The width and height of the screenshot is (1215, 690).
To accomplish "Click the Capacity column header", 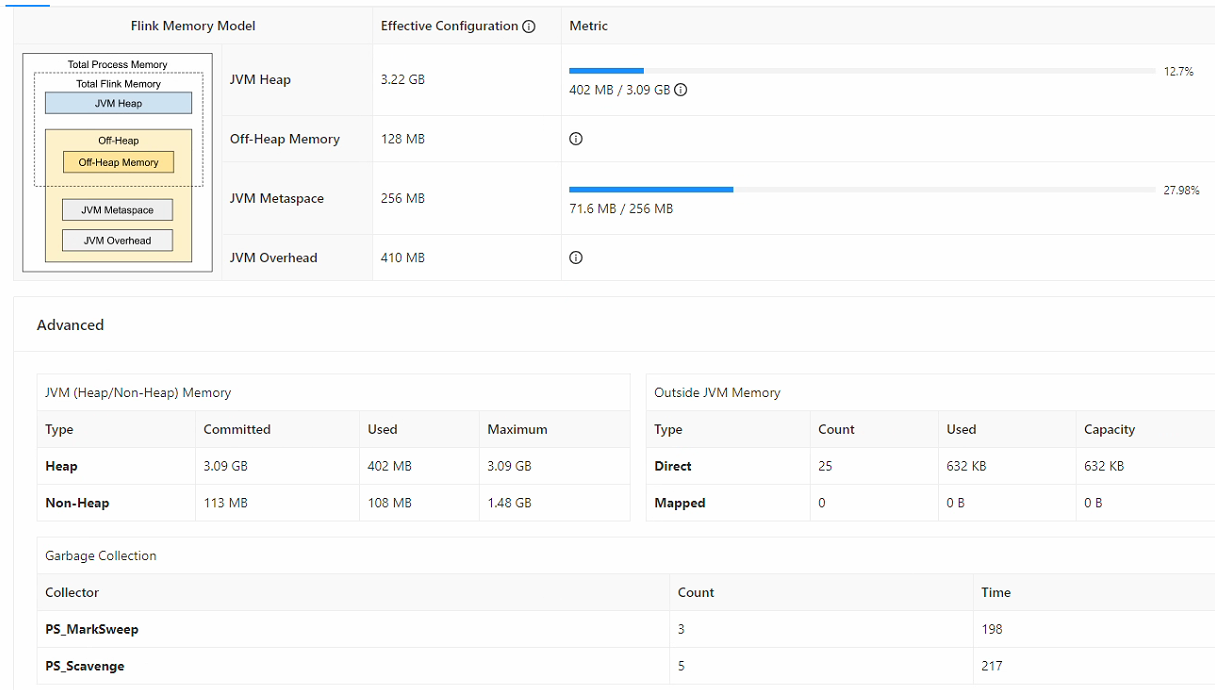I will 1109,429.
